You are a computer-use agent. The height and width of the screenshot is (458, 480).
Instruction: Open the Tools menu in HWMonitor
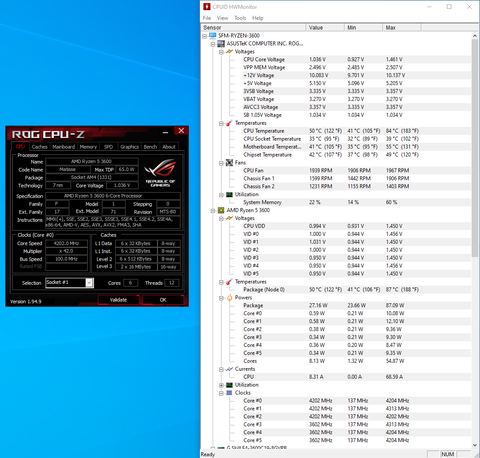pyautogui.click(x=240, y=18)
